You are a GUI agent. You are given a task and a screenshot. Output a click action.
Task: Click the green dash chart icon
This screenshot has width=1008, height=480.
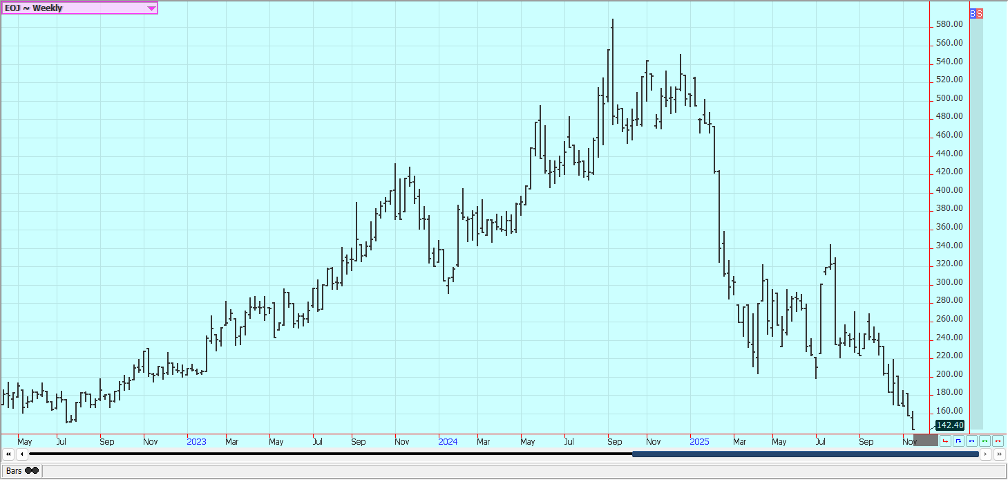[x=985, y=440]
